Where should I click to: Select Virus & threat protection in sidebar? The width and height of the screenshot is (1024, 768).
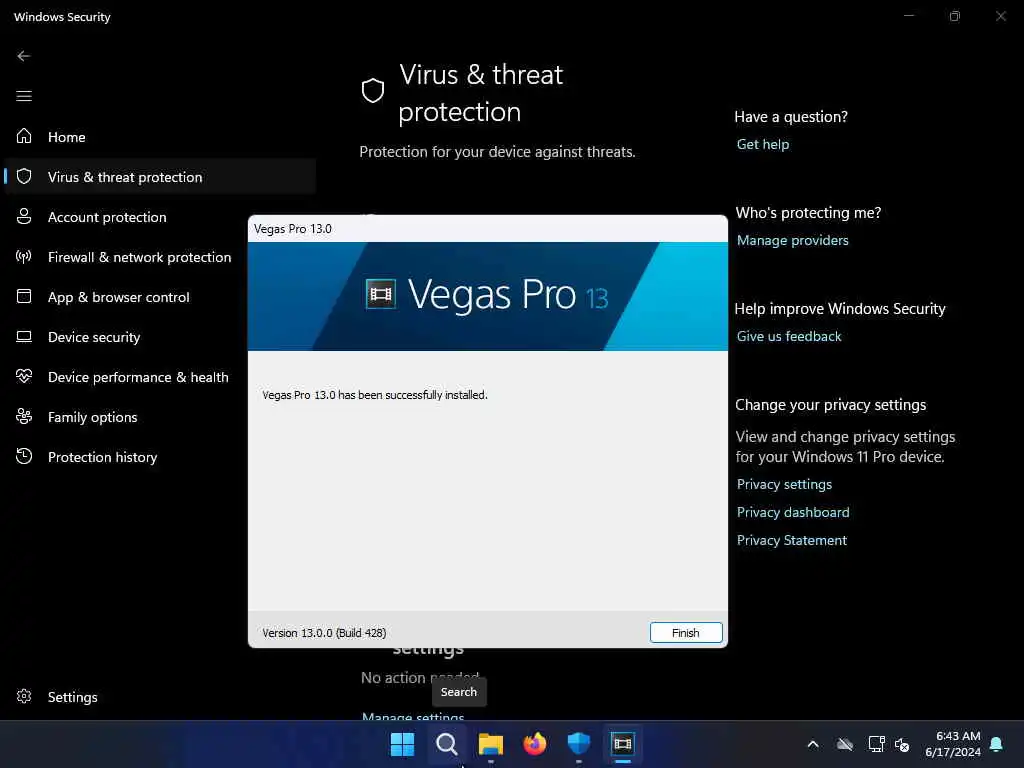click(x=160, y=177)
